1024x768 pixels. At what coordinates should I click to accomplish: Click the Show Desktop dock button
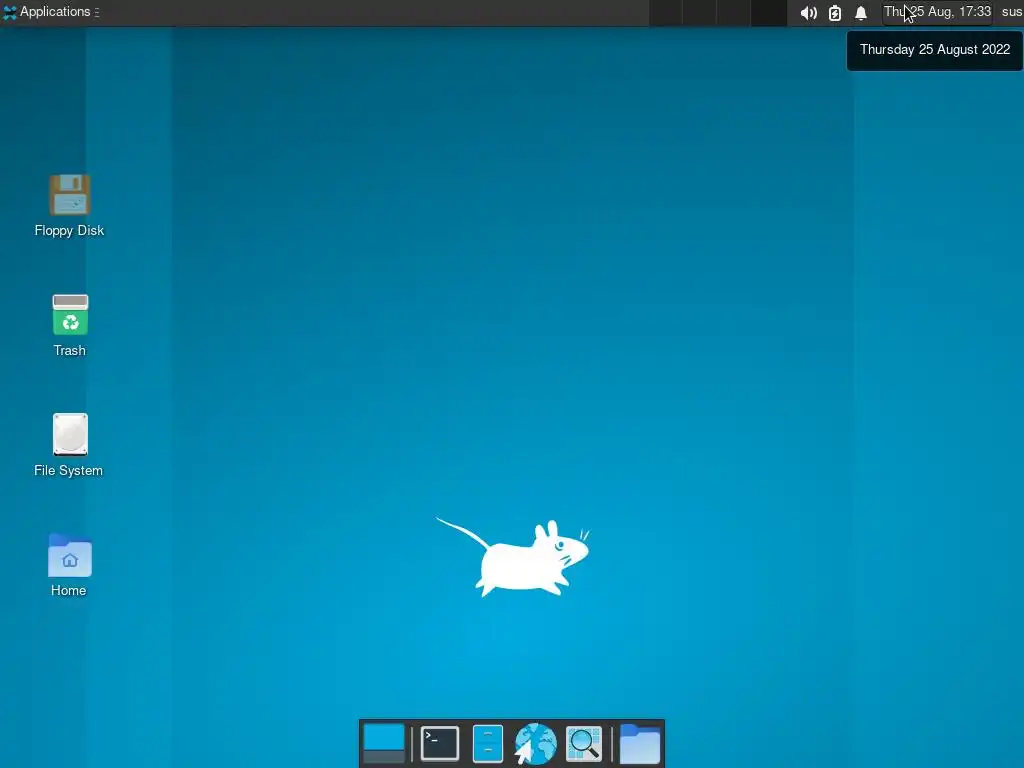coord(384,744)
